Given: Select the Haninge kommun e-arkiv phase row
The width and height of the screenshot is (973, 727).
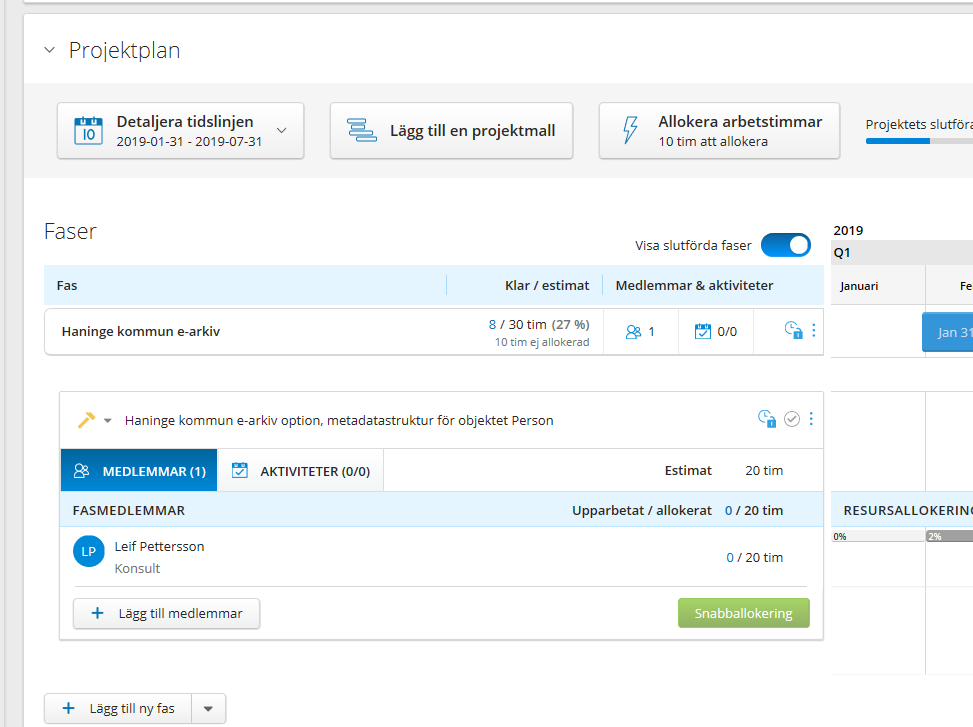Looking at the screenshot, I should click(x=434, y=332).
